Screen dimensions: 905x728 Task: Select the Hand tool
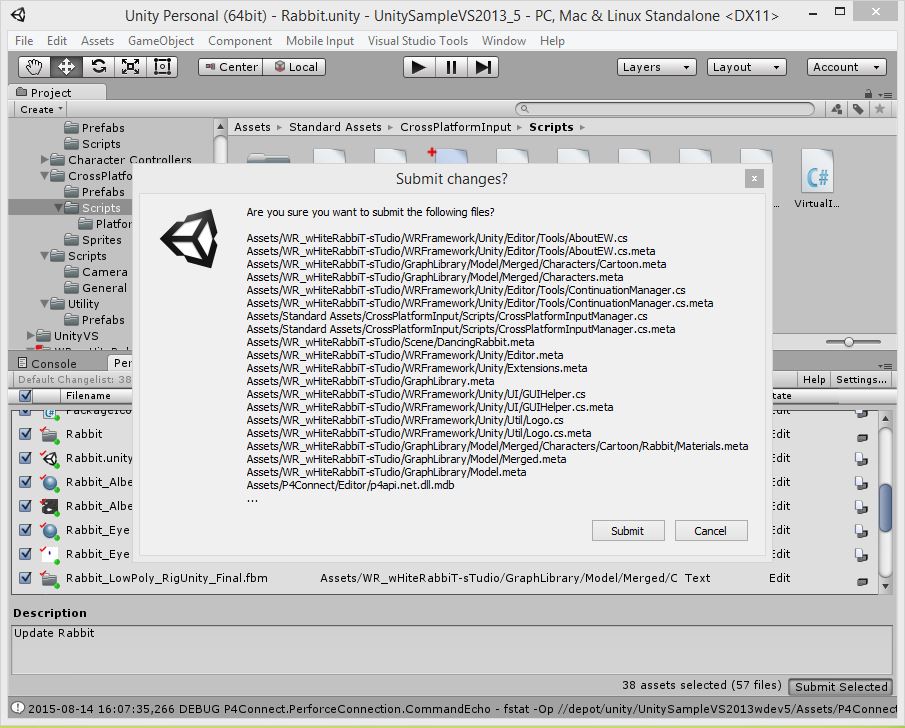pyautogui.click(x=34, y=67)
